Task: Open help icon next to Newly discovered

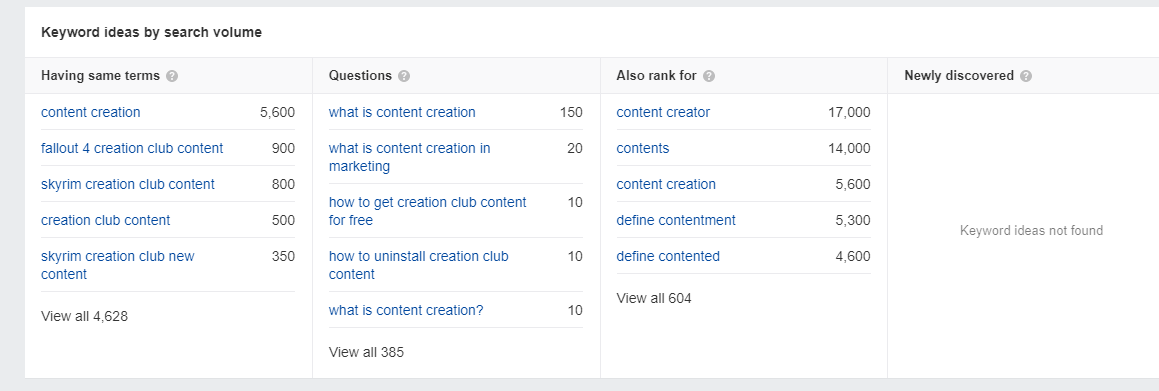Action: (x=1026, y=76)
